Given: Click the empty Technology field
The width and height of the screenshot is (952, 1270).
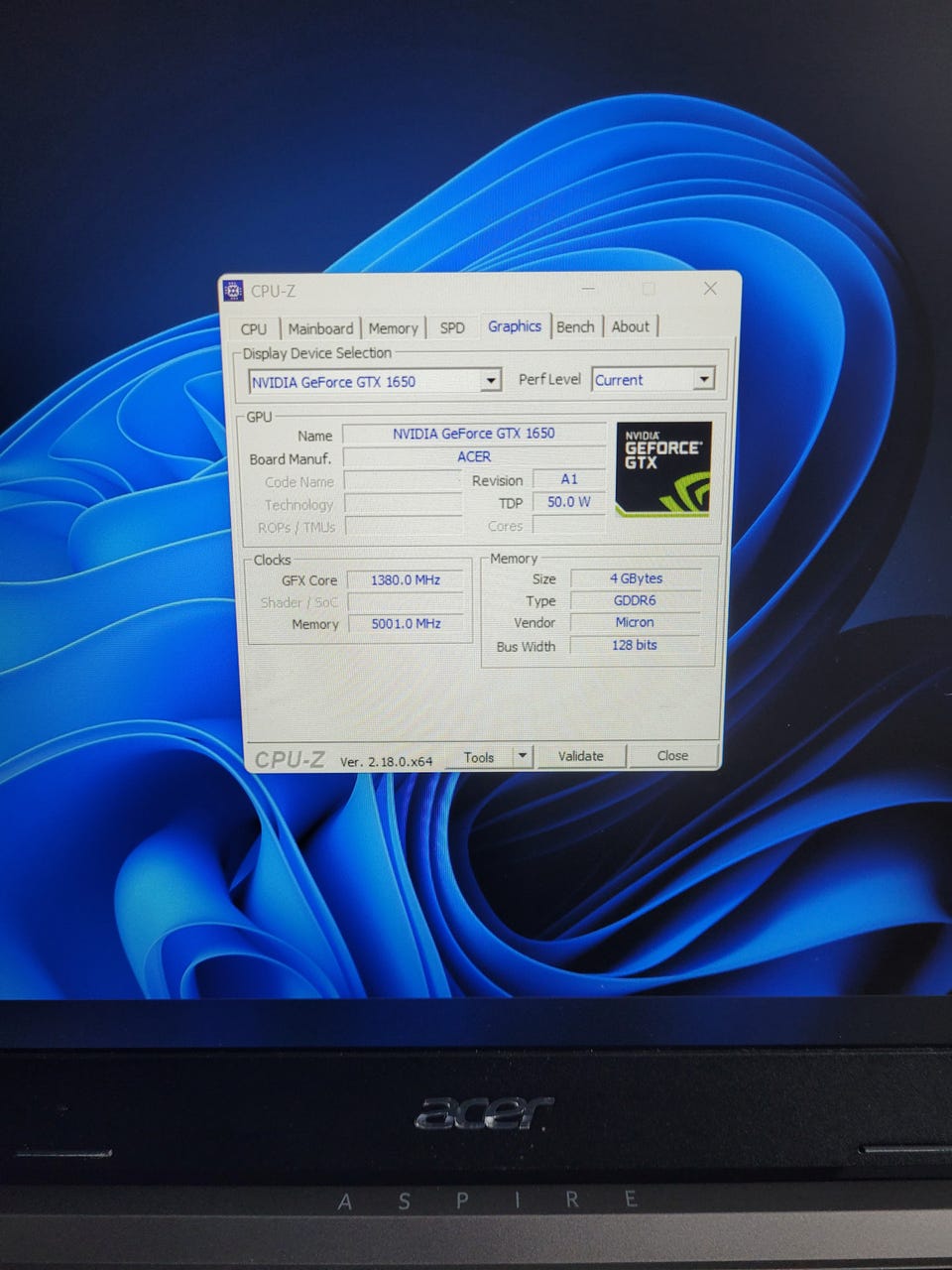Looking at the screenshot, I should (403, 504).
